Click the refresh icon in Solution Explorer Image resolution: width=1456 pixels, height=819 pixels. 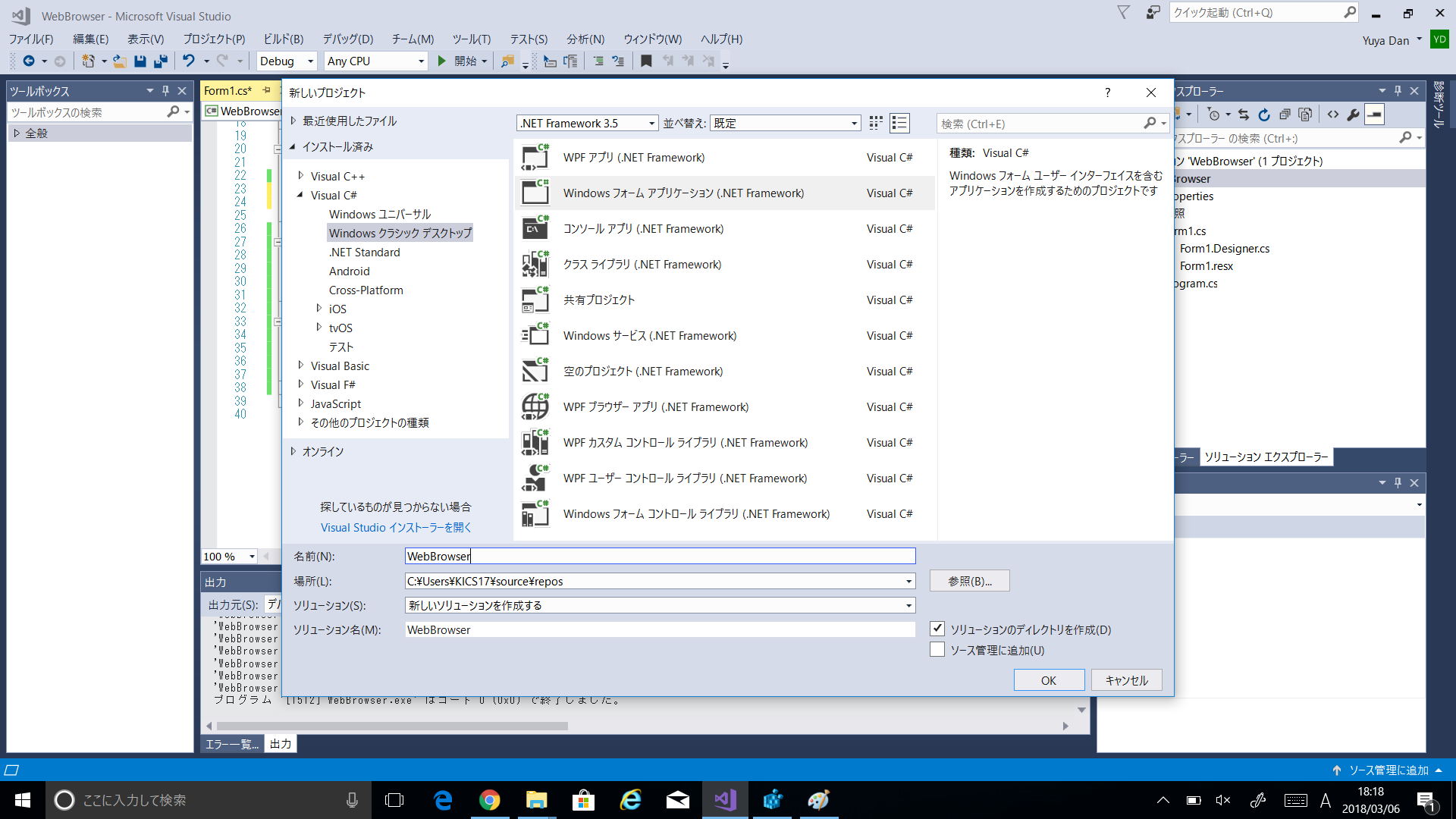click(1264, 115)
